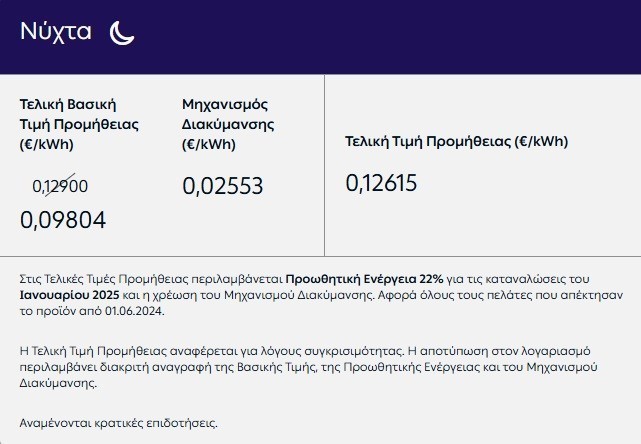The width and height of the screenshot is (641, 444).
Task: Click the Μηχανισμός Διακύμανσης column heading
Action: (228, 115)
